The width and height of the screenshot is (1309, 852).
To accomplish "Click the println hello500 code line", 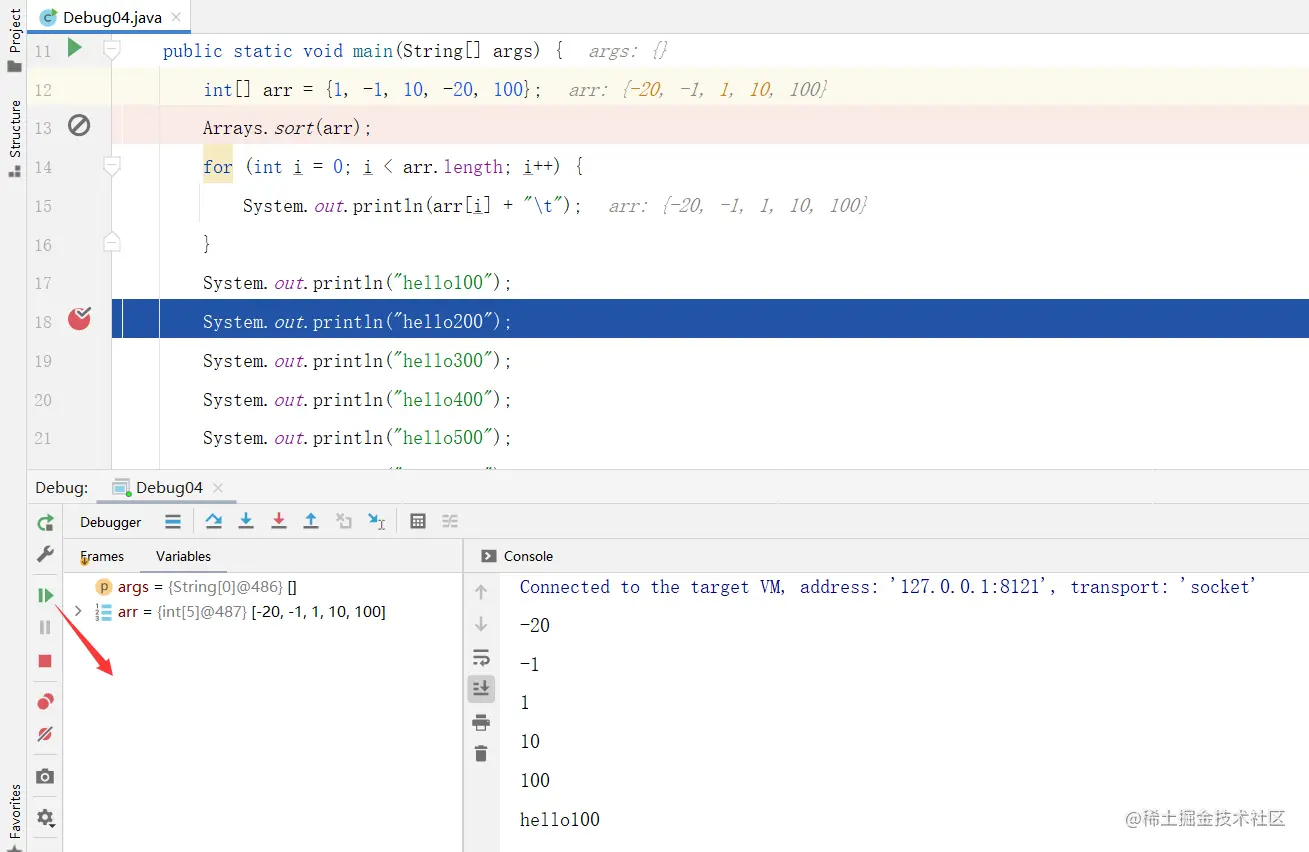I will point(357,437).
